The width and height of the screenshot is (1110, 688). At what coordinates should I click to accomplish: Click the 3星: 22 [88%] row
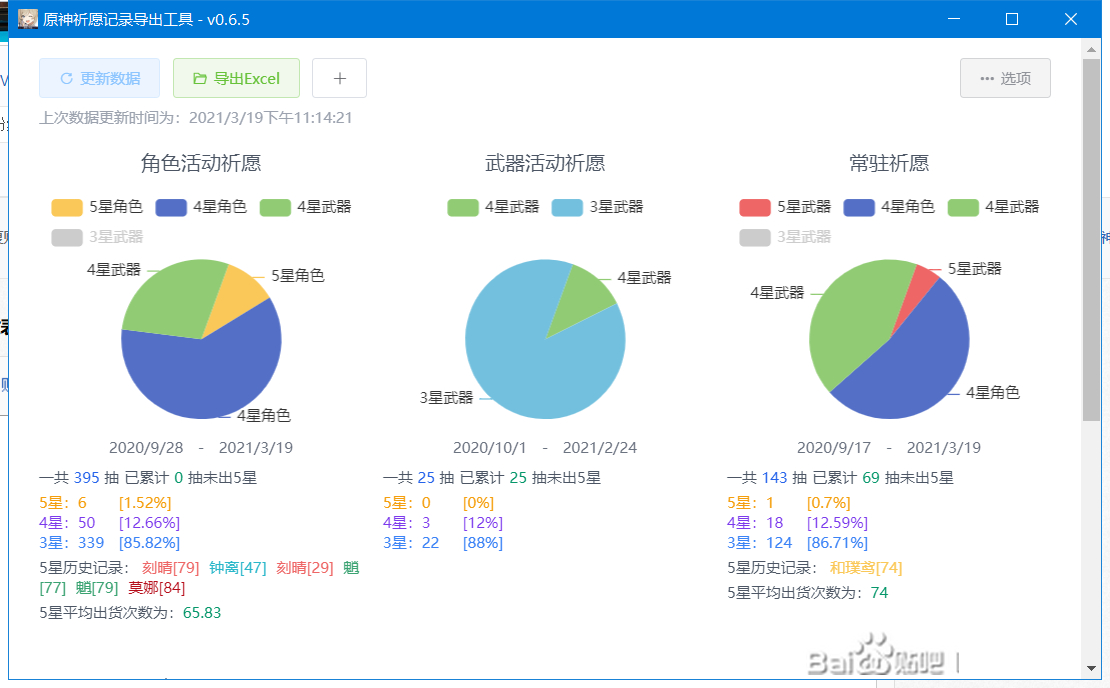point(443,542)
